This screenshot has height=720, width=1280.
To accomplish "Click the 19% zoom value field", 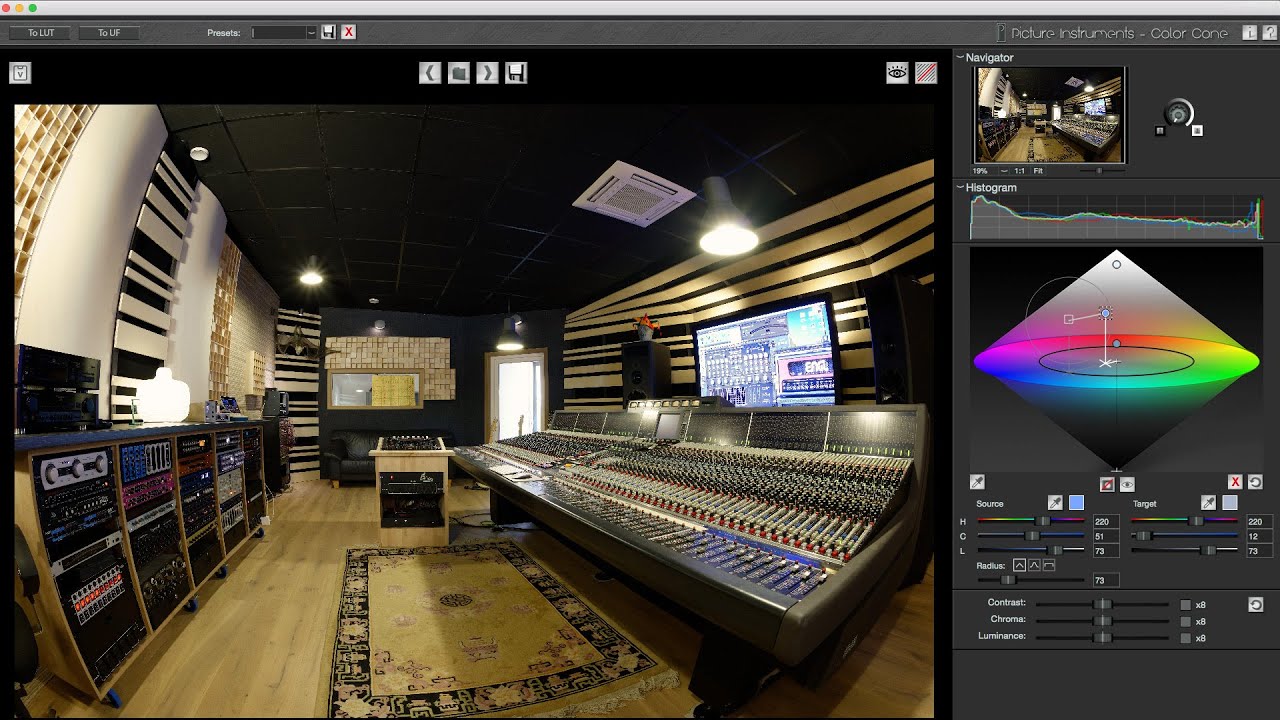I will (x=984, y=171).
